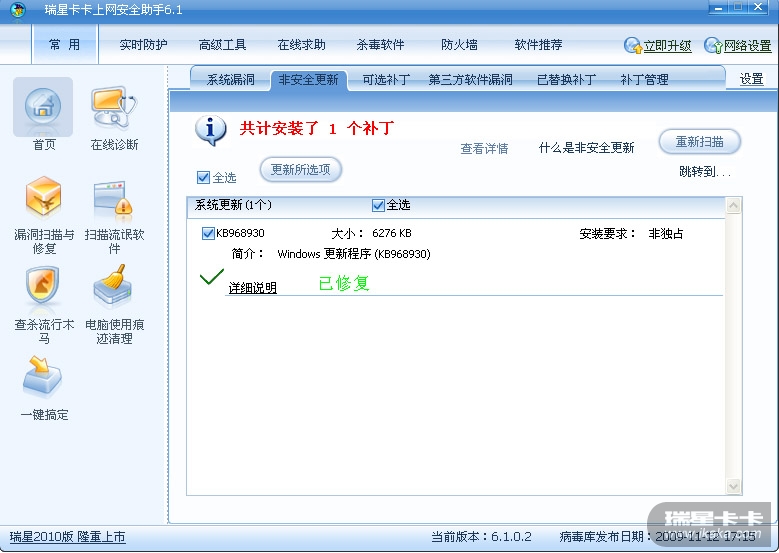Open the 防火墙 menu tab
The image size is (779, 553).
click(459, 45)
